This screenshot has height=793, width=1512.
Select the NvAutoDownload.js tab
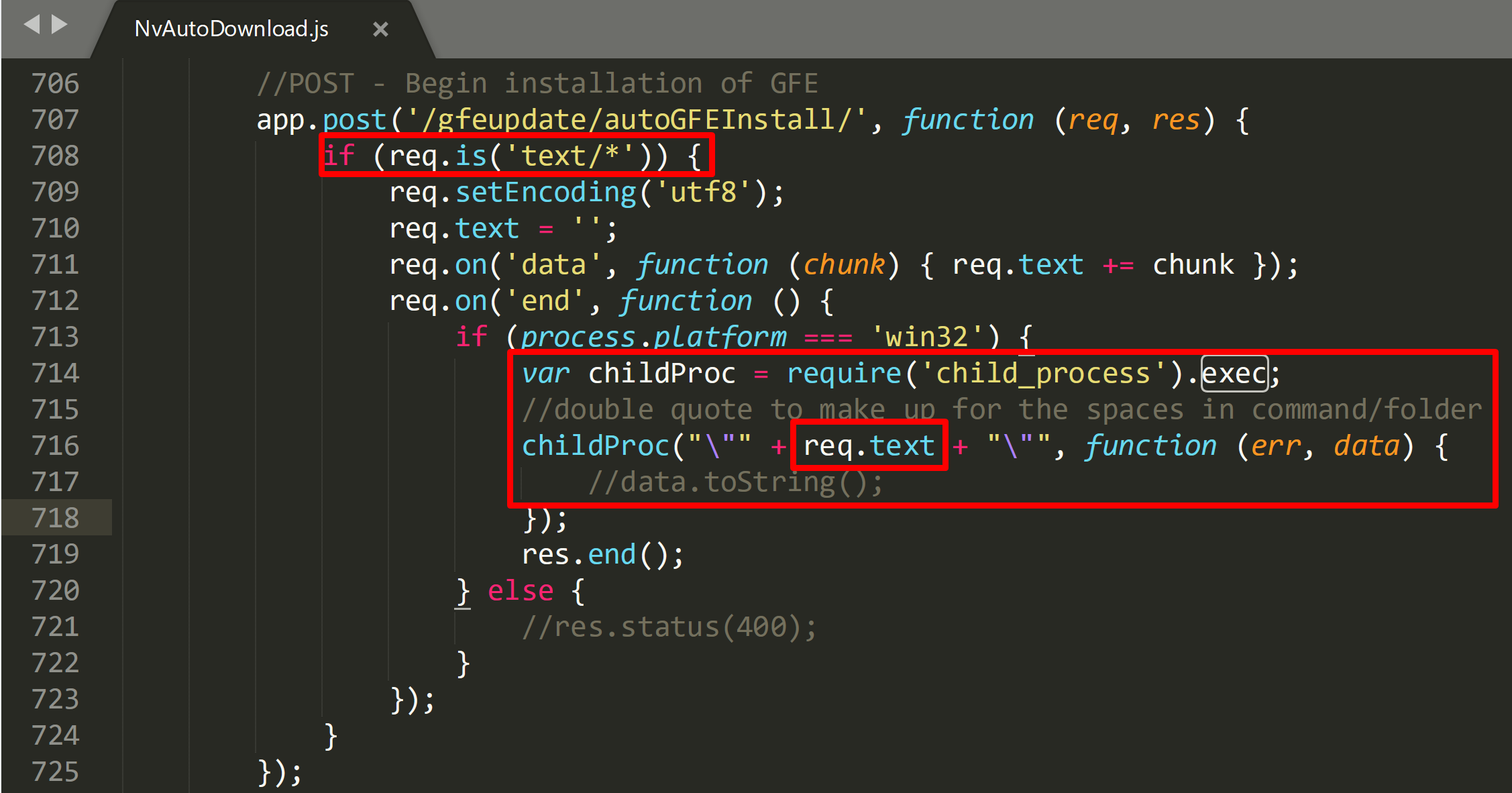(231, 29)
